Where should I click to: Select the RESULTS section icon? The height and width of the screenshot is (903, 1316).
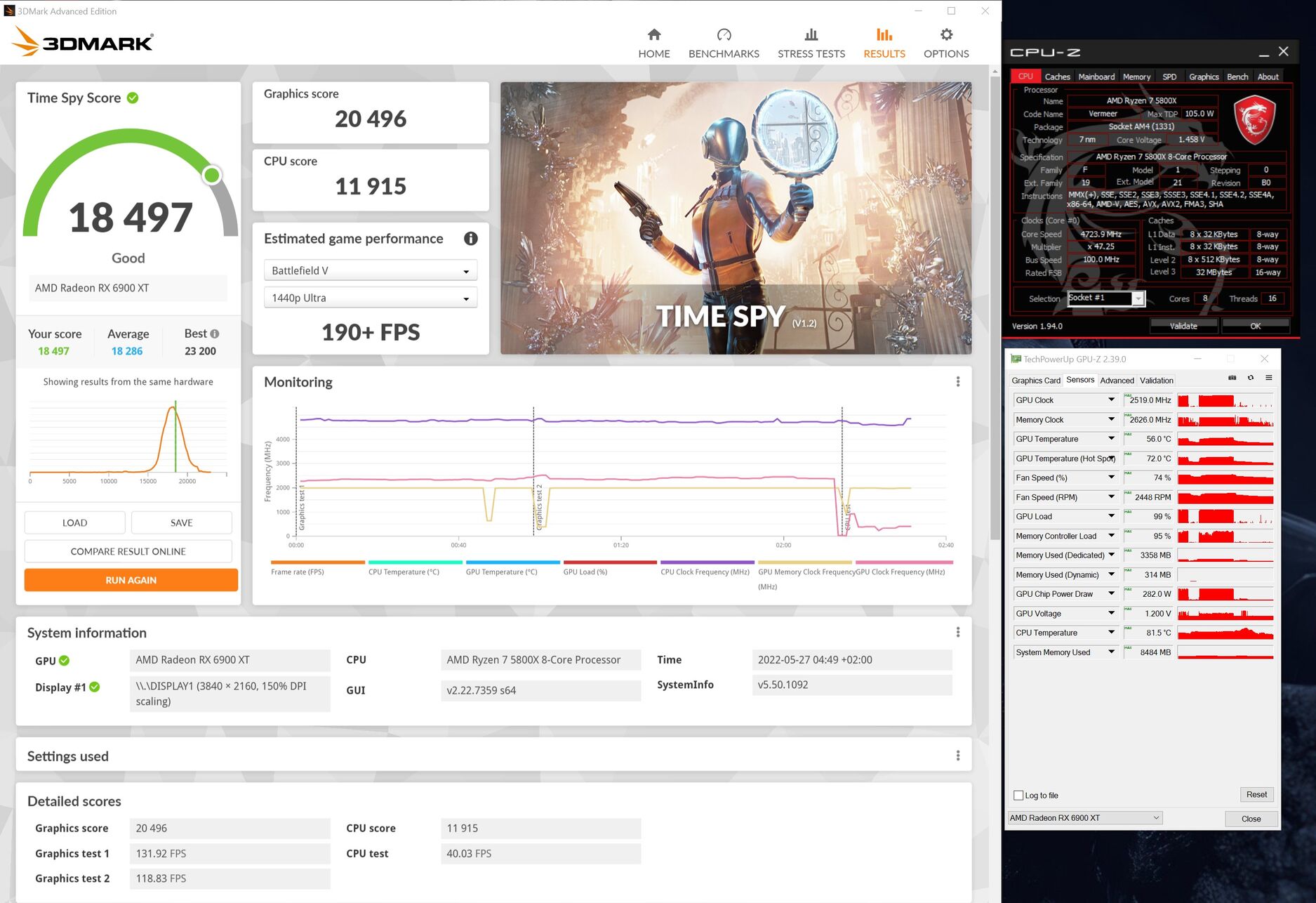(884, 35)
